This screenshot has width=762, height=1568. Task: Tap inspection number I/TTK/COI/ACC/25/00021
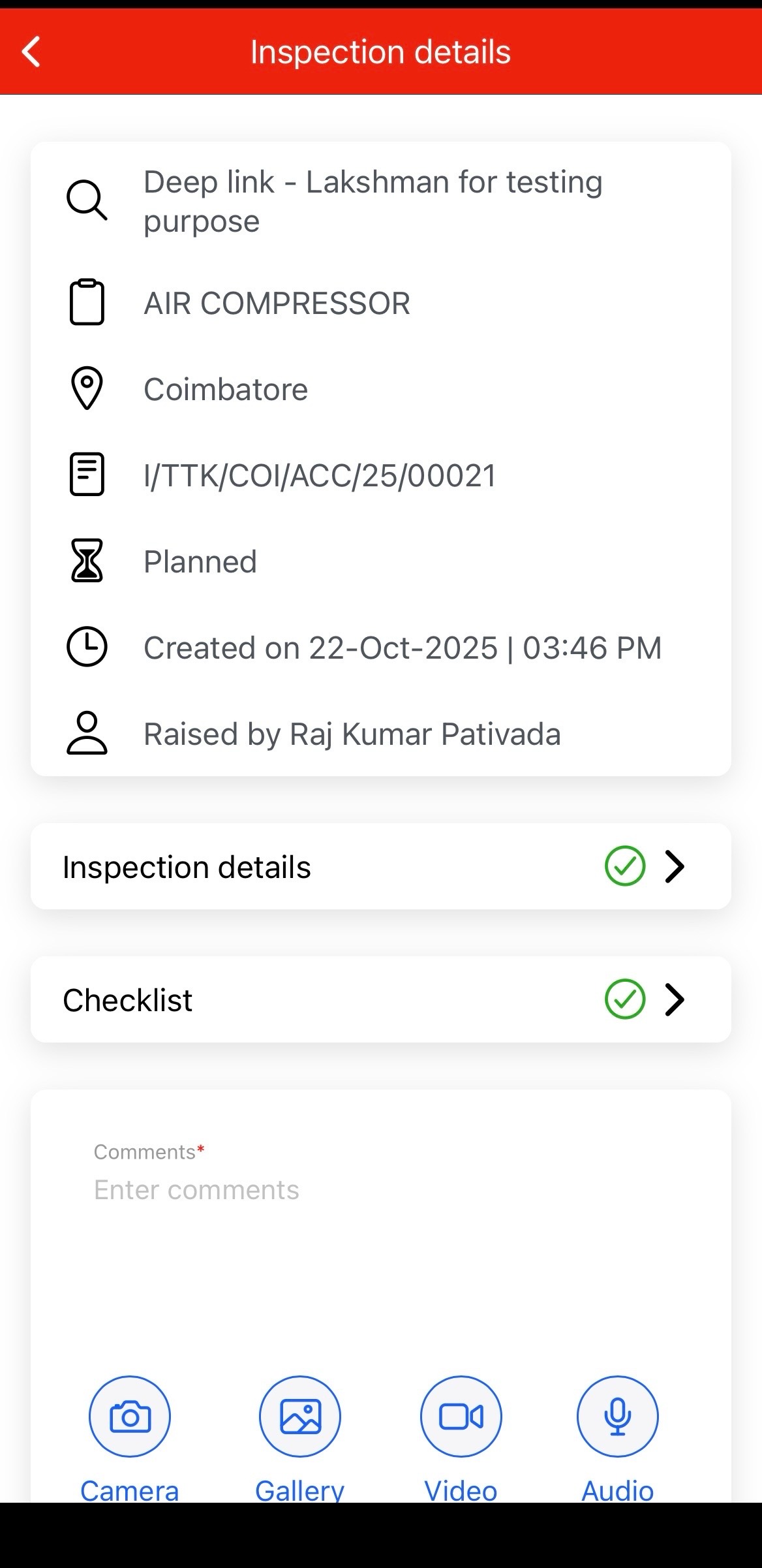(320, 475)
